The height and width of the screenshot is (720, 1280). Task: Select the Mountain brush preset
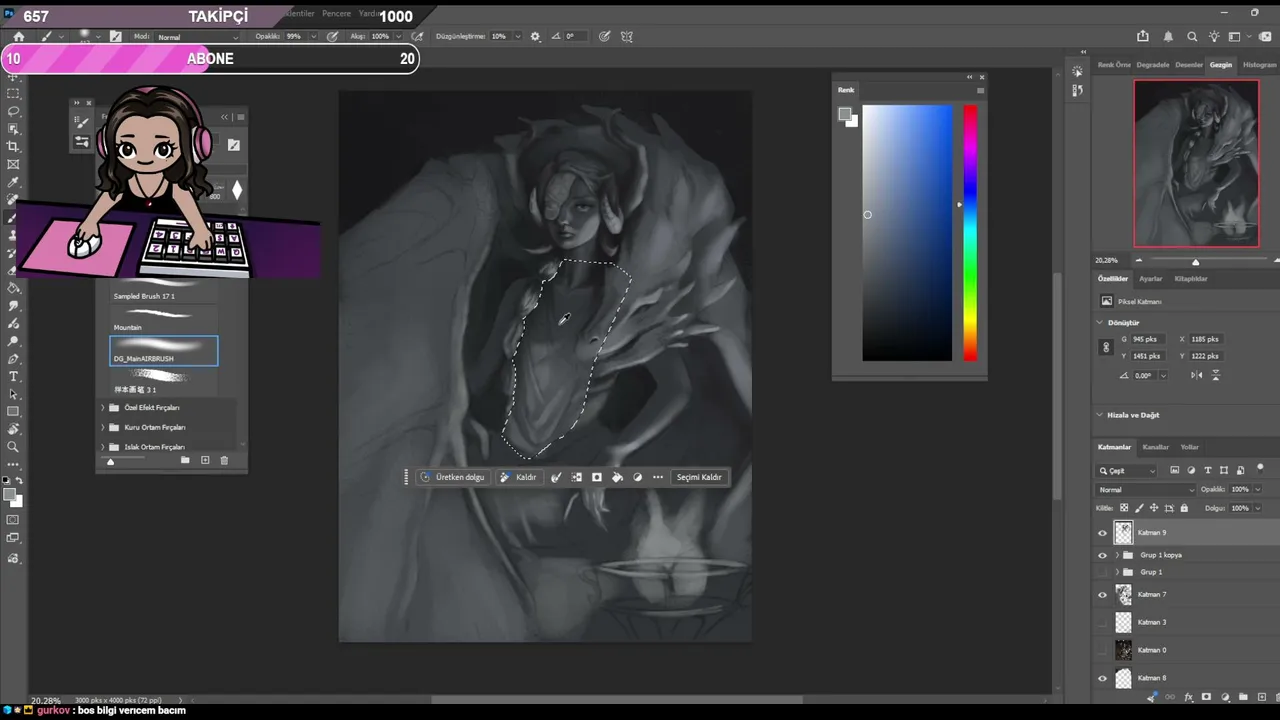tap(164, 319)
